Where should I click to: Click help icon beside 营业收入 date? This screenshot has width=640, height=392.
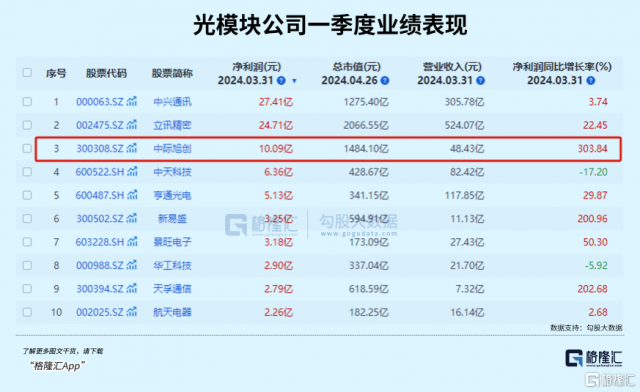pos(480,80)
